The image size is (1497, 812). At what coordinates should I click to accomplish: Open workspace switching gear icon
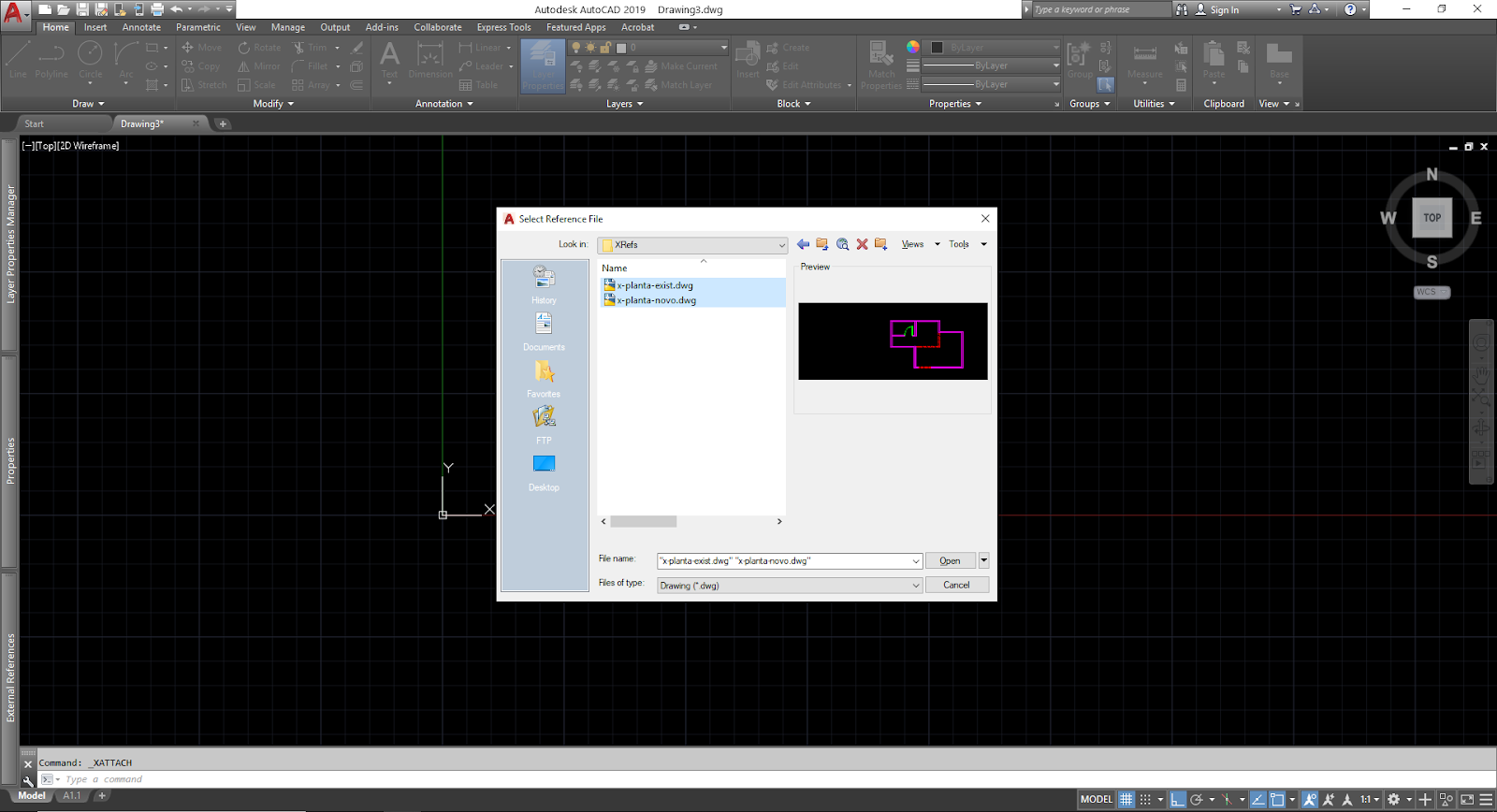(x=1393, y=800)
